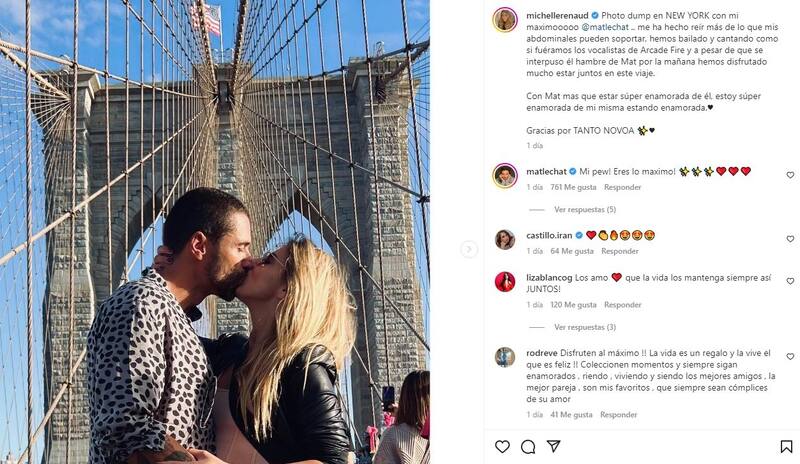Like matlechat's comment heart
The width and height of the screenshot is (800, 464).
tap(790, 175)
